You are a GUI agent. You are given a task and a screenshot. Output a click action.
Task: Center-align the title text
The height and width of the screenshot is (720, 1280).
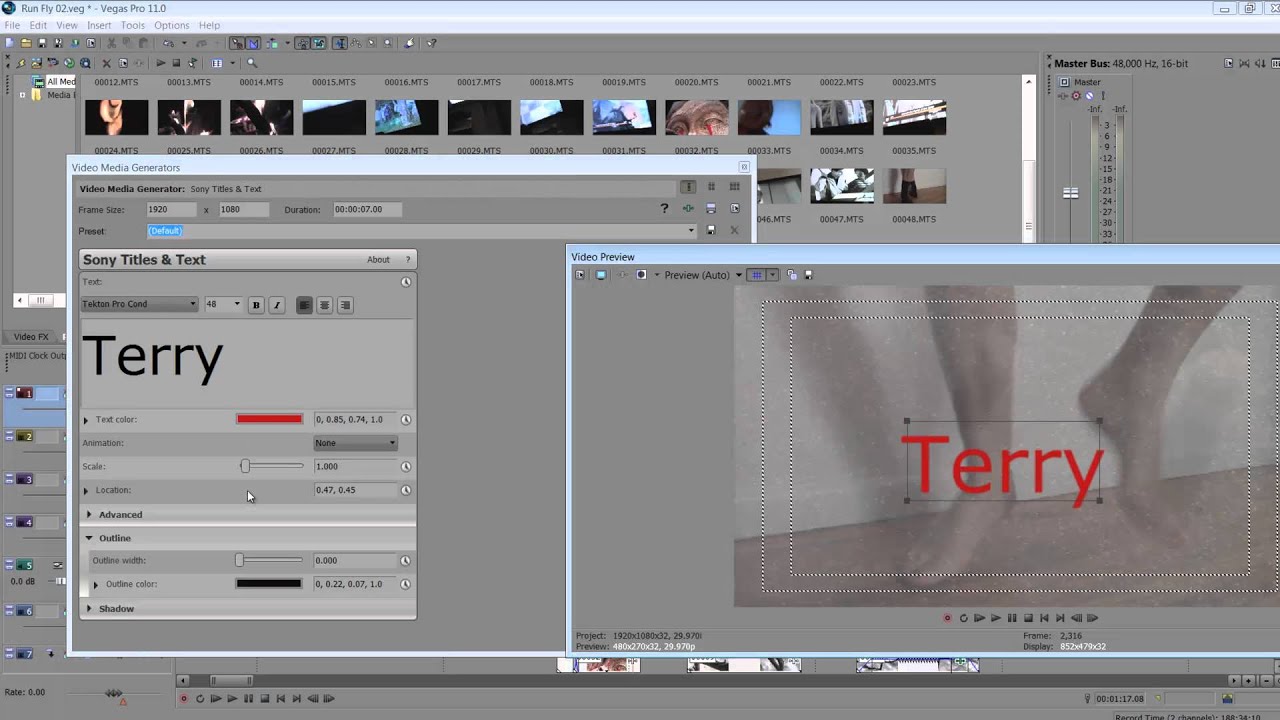(x=324, y=305)
